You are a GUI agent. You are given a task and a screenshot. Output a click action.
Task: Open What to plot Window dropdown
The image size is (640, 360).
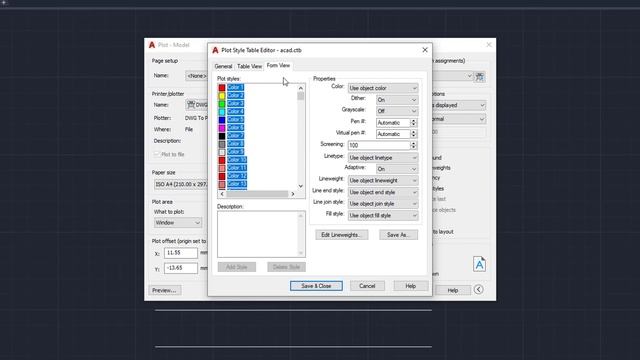178,223
